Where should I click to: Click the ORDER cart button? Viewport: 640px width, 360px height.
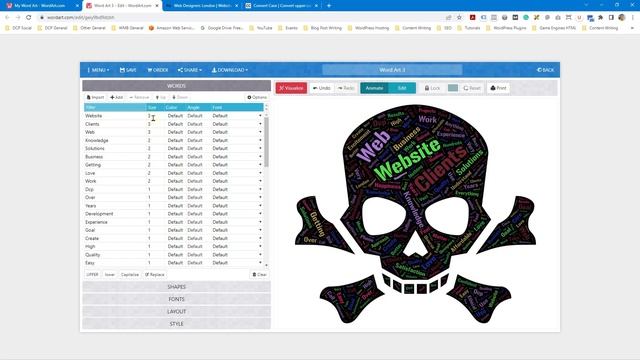(x=158, y=70)
